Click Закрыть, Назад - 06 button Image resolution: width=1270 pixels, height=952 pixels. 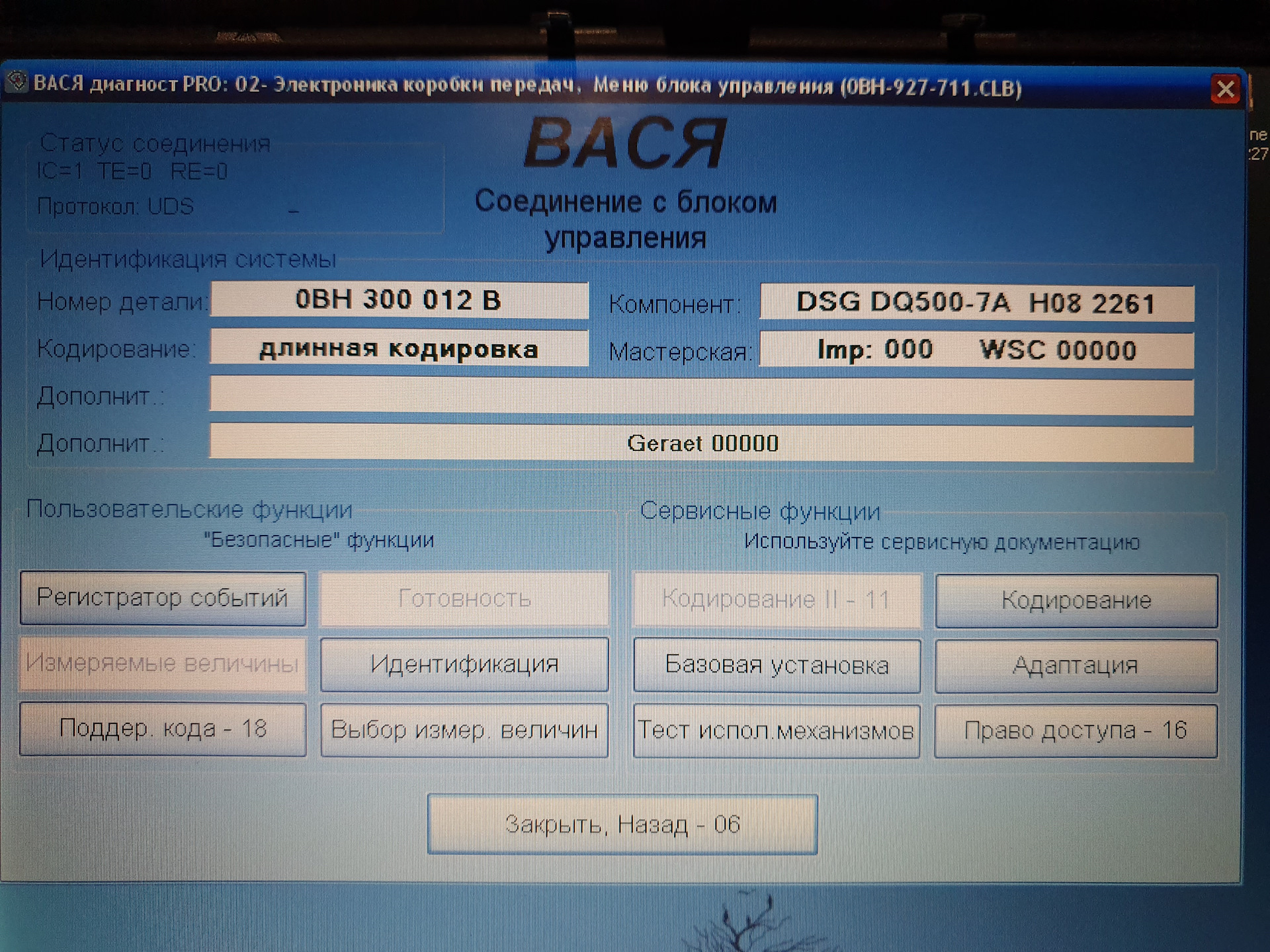click(622, 824)
